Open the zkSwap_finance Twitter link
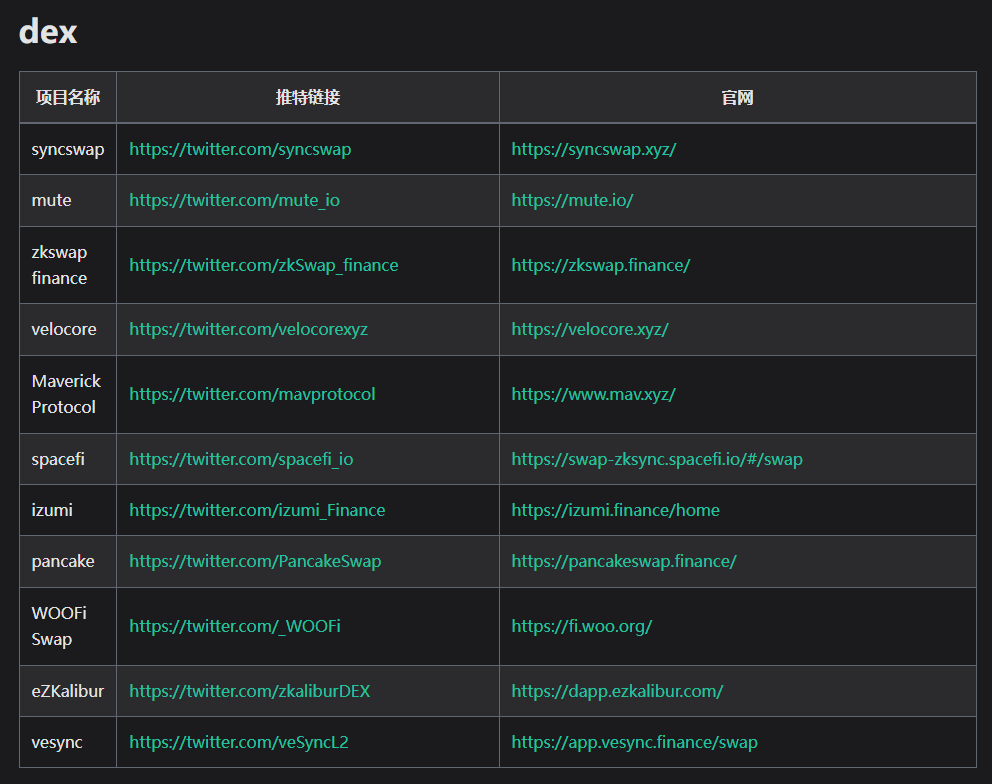The height and width of the screenshot is (784, 992). (x=264, y=265)
